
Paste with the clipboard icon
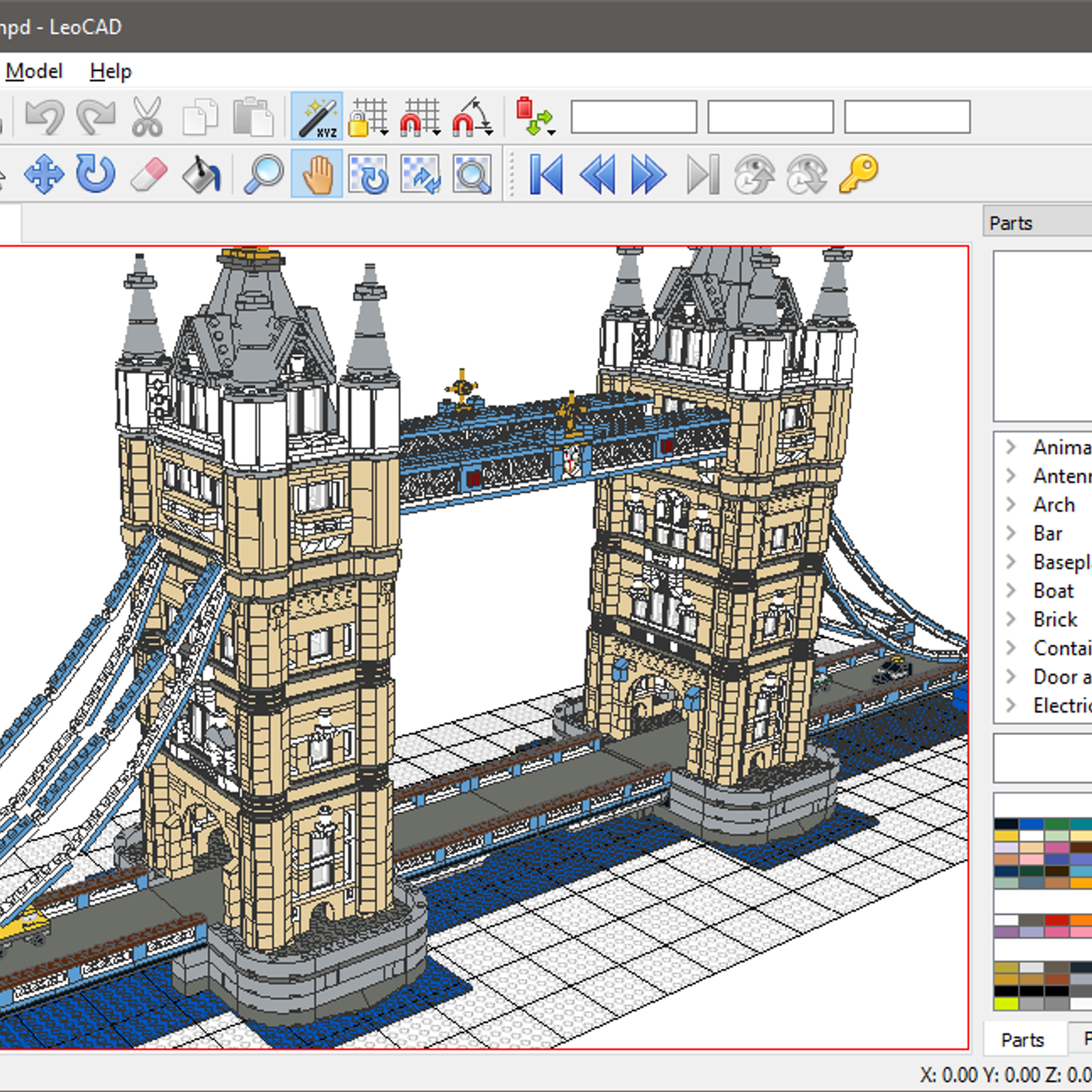coord(253,117)
